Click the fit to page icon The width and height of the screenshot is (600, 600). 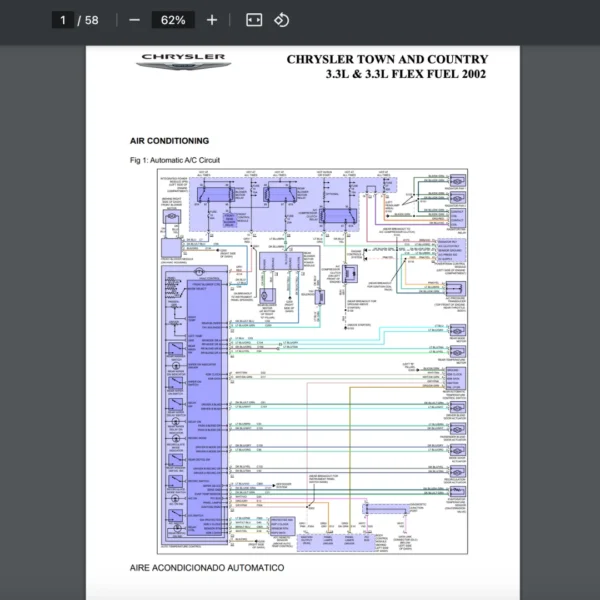coord(254,20)
